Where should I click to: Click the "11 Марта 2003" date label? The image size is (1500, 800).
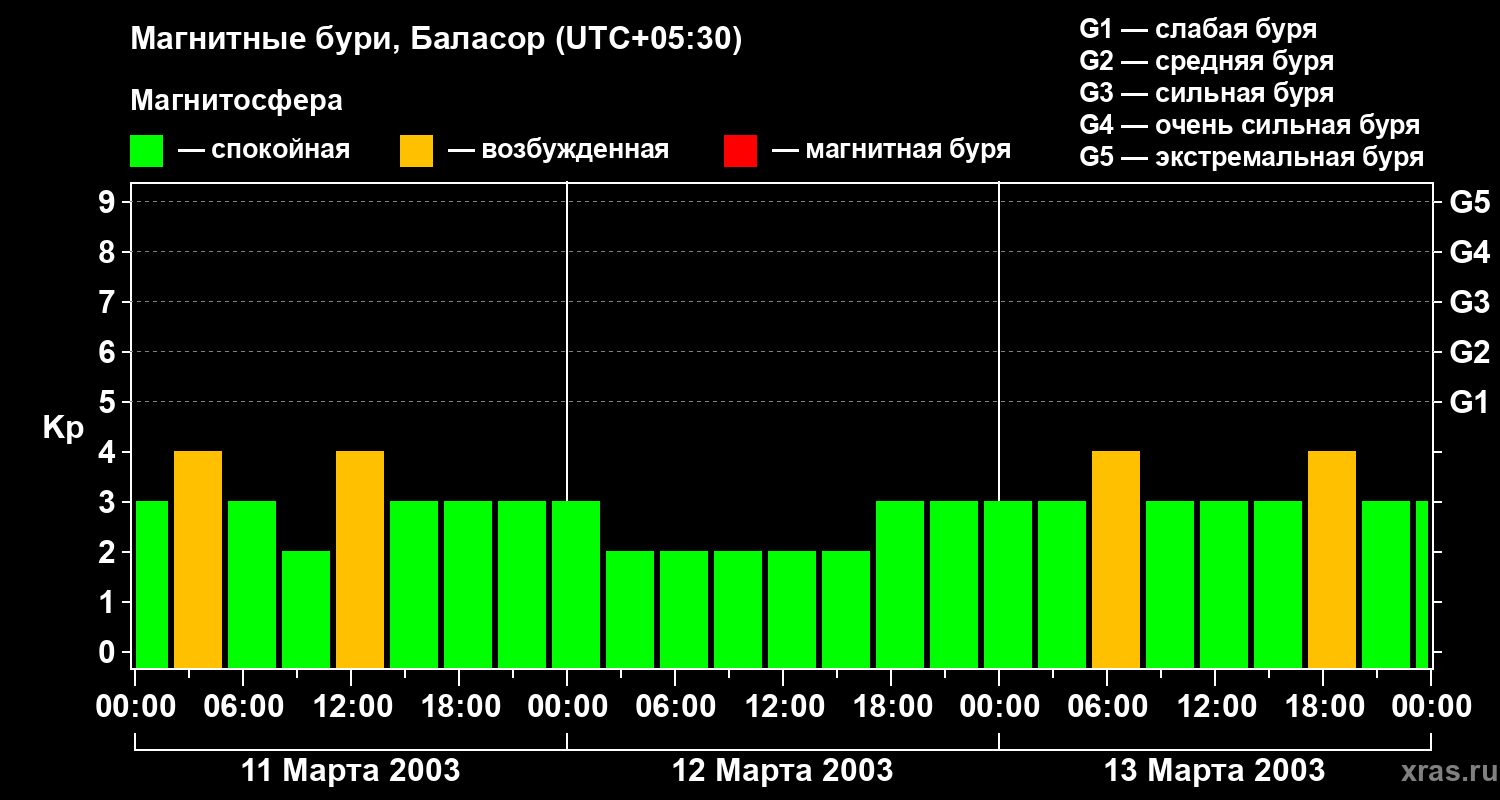pos(351,771)
